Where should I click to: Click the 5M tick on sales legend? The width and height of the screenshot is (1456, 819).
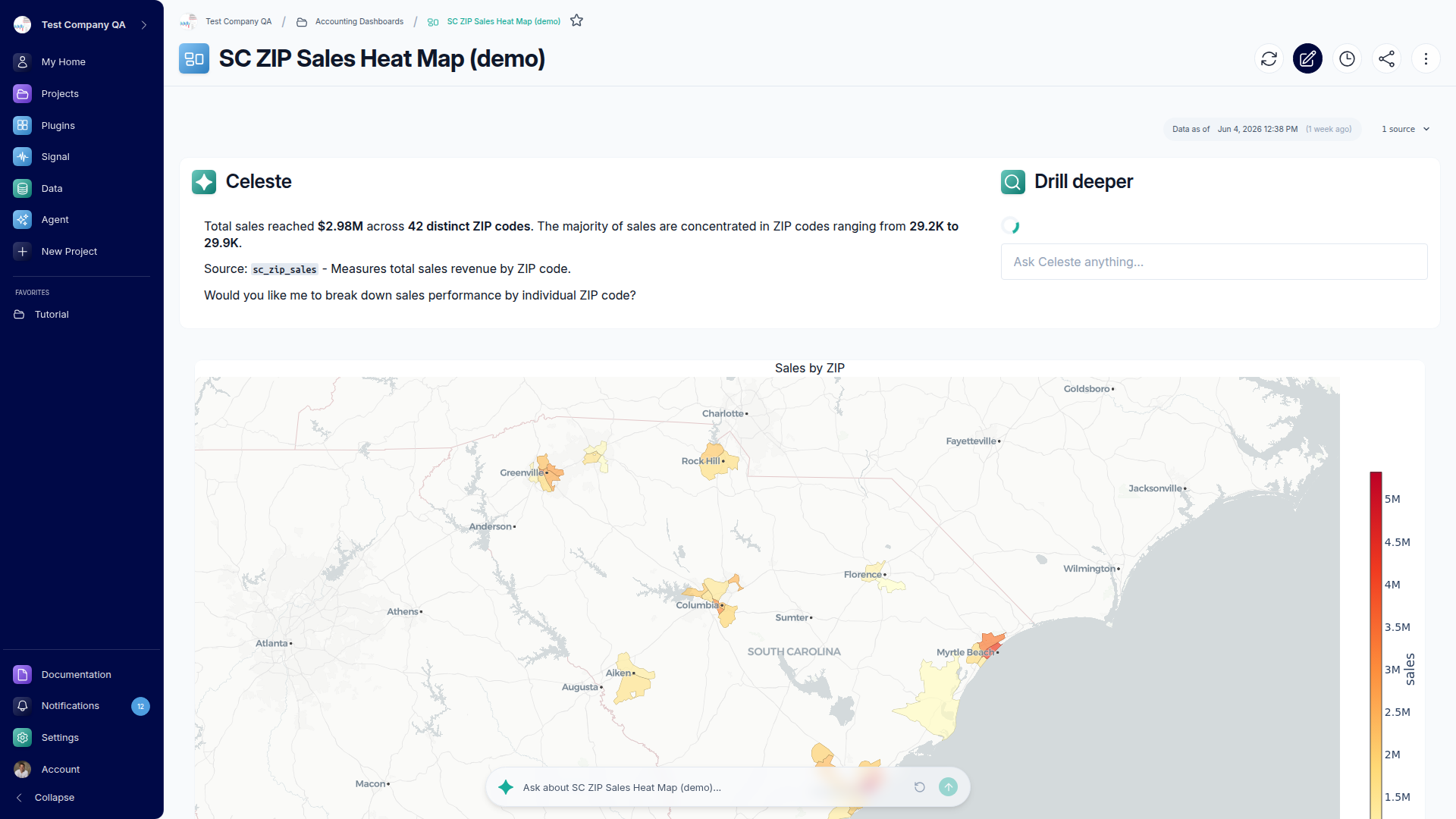[x=1392, y=499]
